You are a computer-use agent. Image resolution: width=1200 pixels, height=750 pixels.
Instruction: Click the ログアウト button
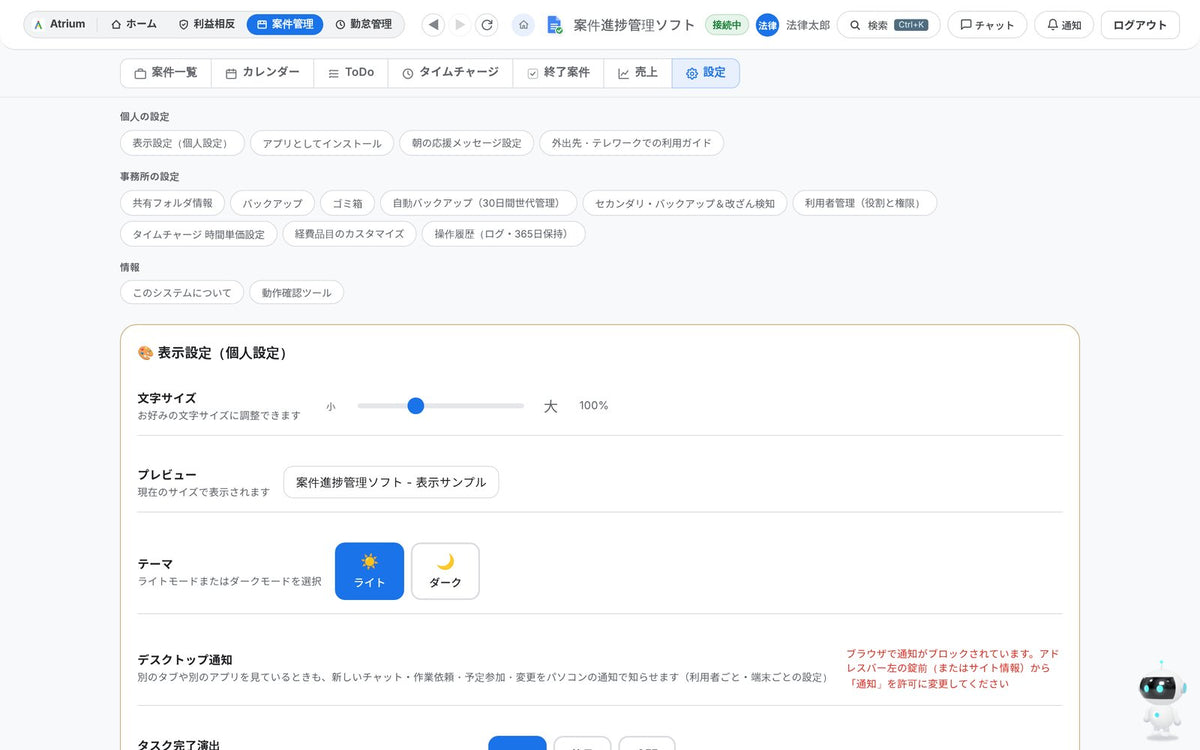click(x=1140, y=25)
